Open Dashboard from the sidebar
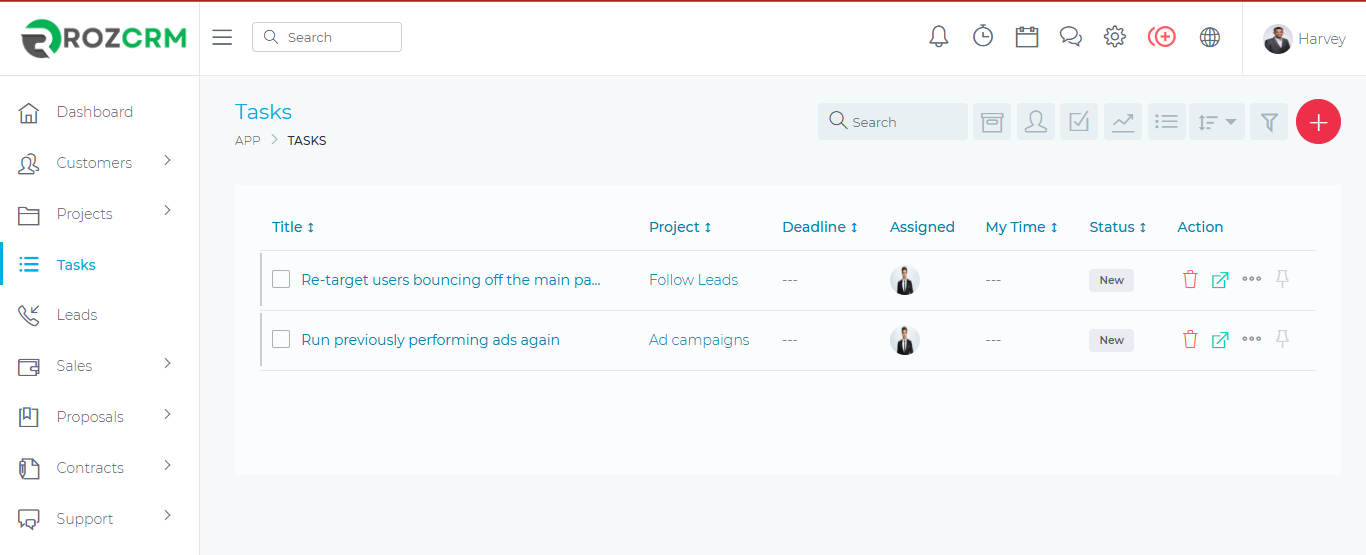The width and height of the screenshot is (1366, 555). pos(95,112)
